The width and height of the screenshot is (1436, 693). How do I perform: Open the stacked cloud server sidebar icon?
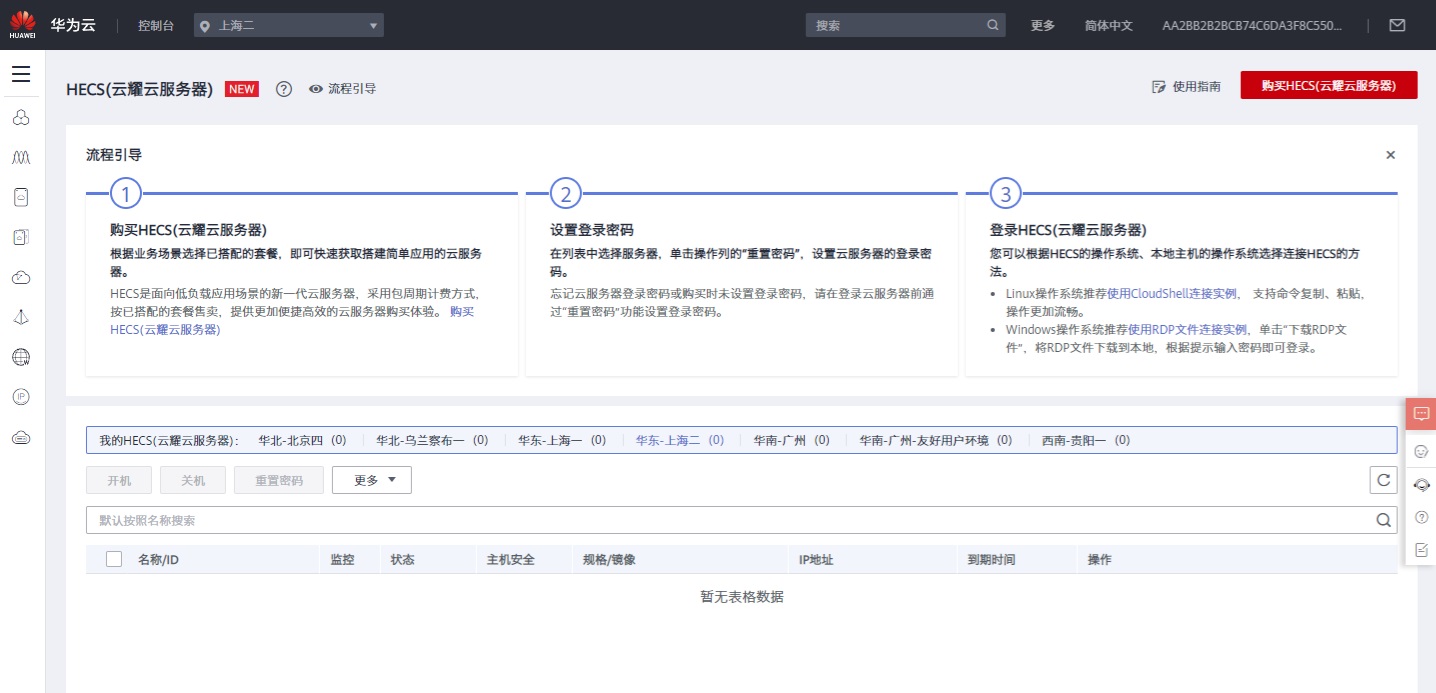point(21,237)
